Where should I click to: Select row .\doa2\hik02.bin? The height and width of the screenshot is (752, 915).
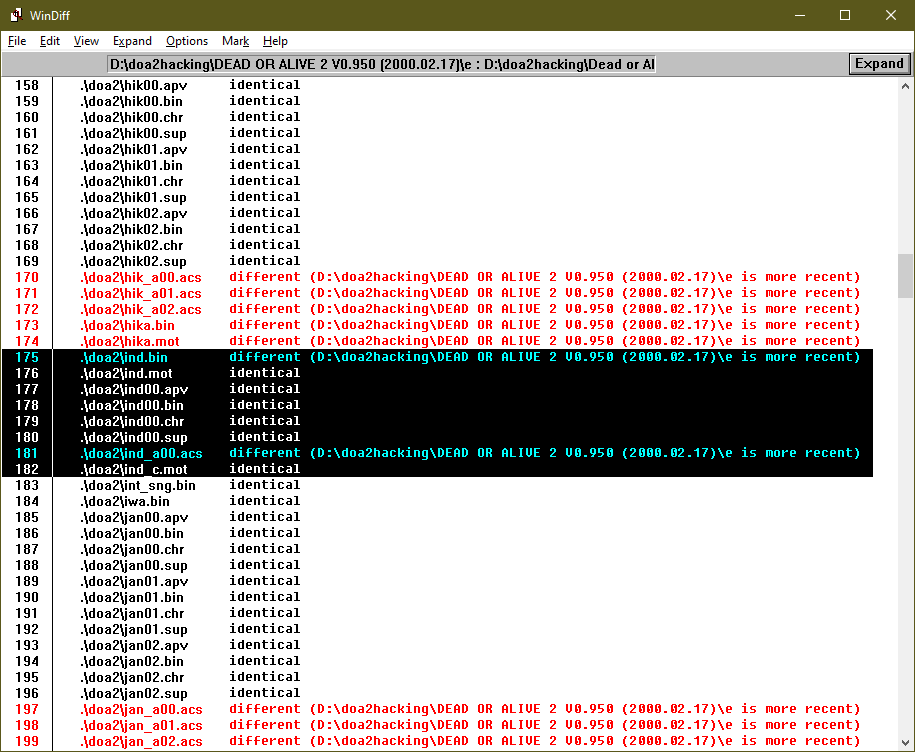(x=437, y=229)
